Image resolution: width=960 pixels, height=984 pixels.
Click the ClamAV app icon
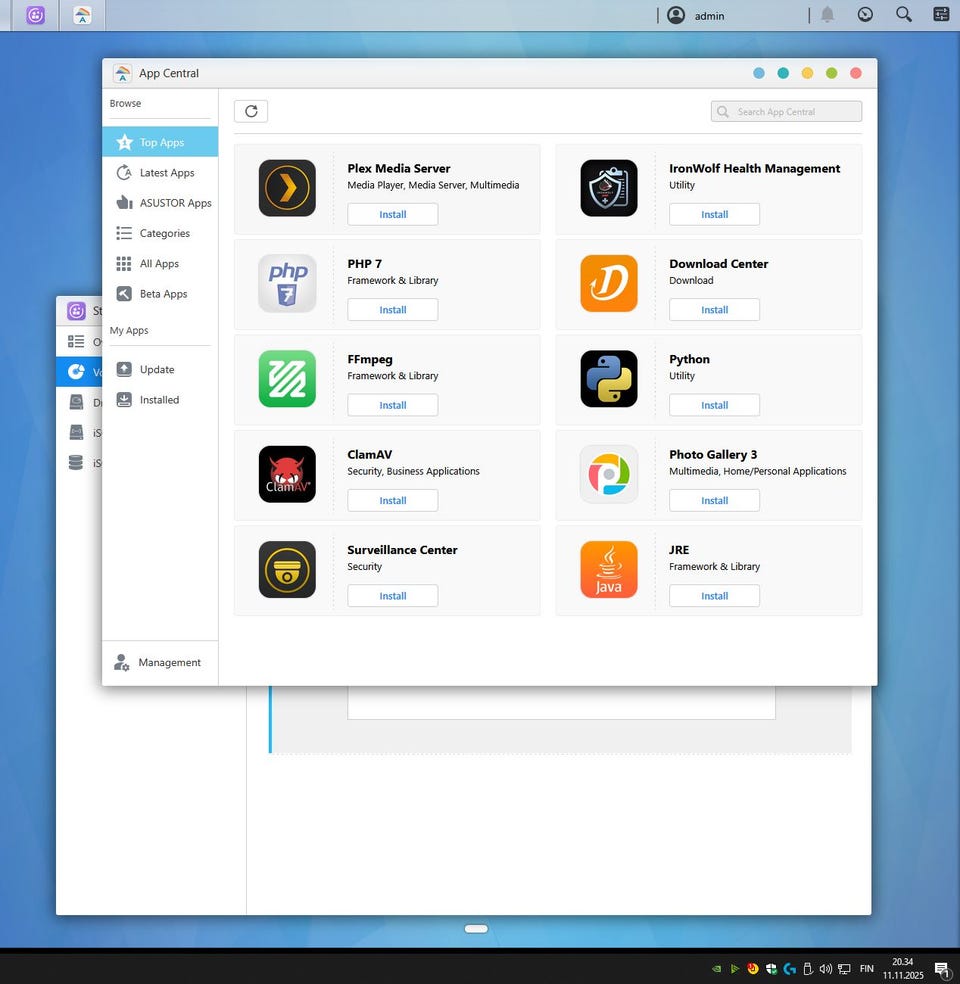pyautogui.click(x=287, y=474)
